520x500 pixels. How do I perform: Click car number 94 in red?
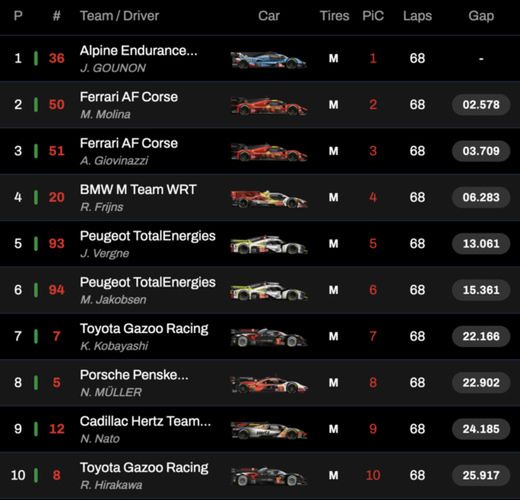57,290
